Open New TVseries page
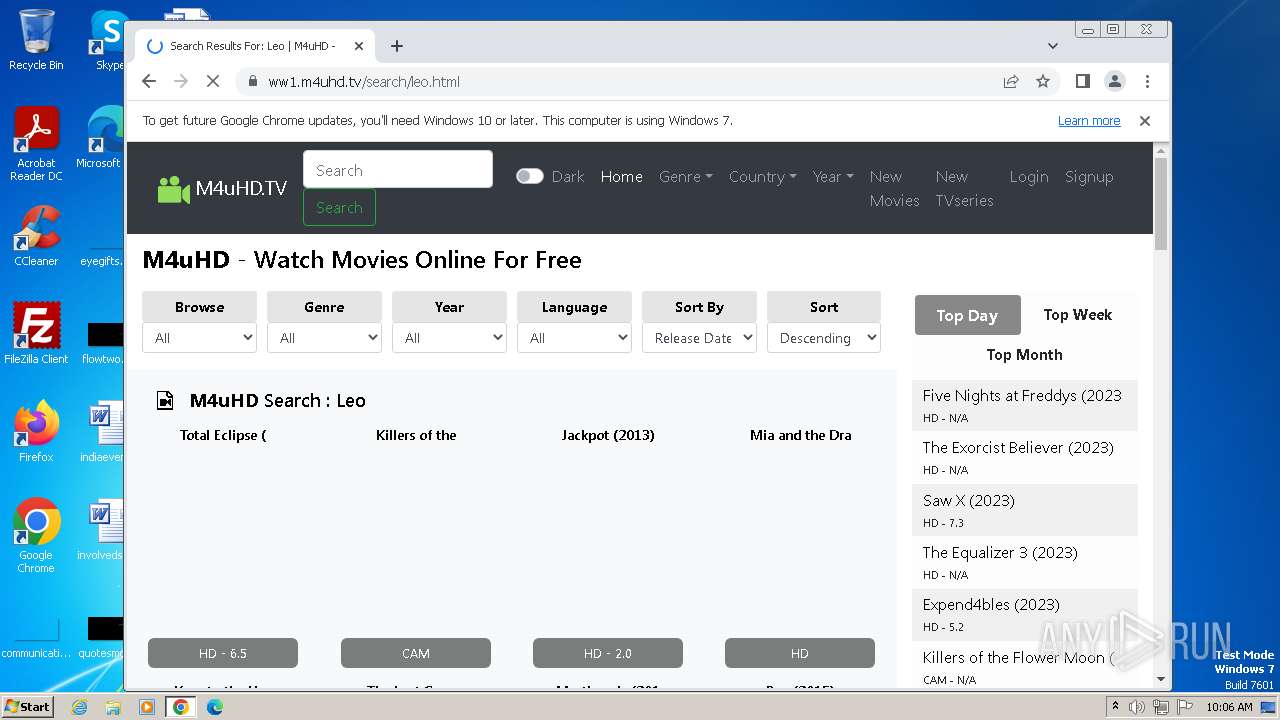Image resolution: width=1280 pixels, height=720 pixels. tap(964, 188)
